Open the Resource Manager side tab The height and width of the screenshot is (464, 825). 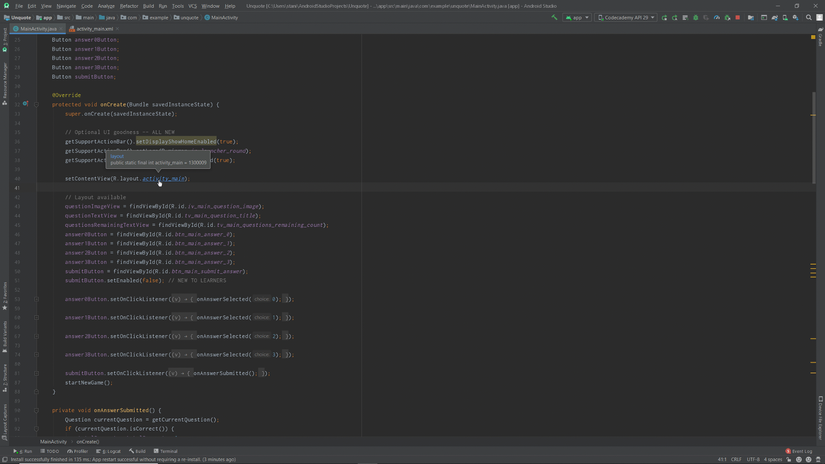tap(5, 83)
